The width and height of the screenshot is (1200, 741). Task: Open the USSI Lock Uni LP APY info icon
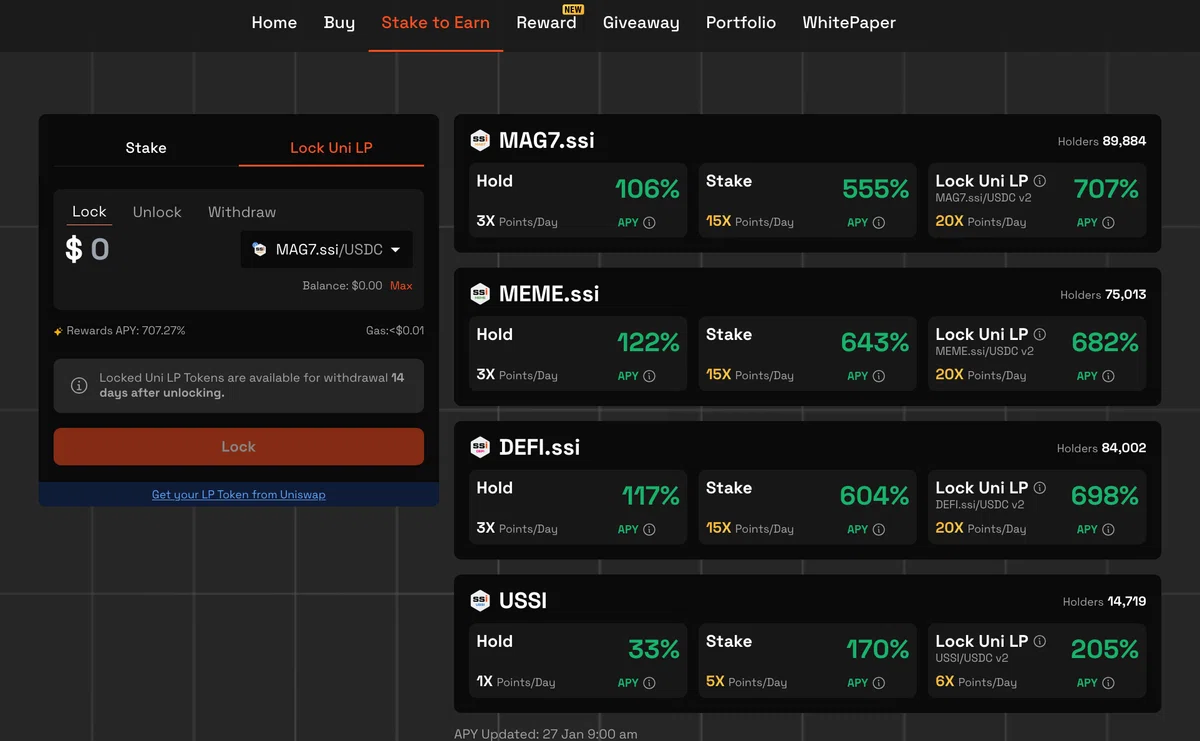pos(1108,683)
